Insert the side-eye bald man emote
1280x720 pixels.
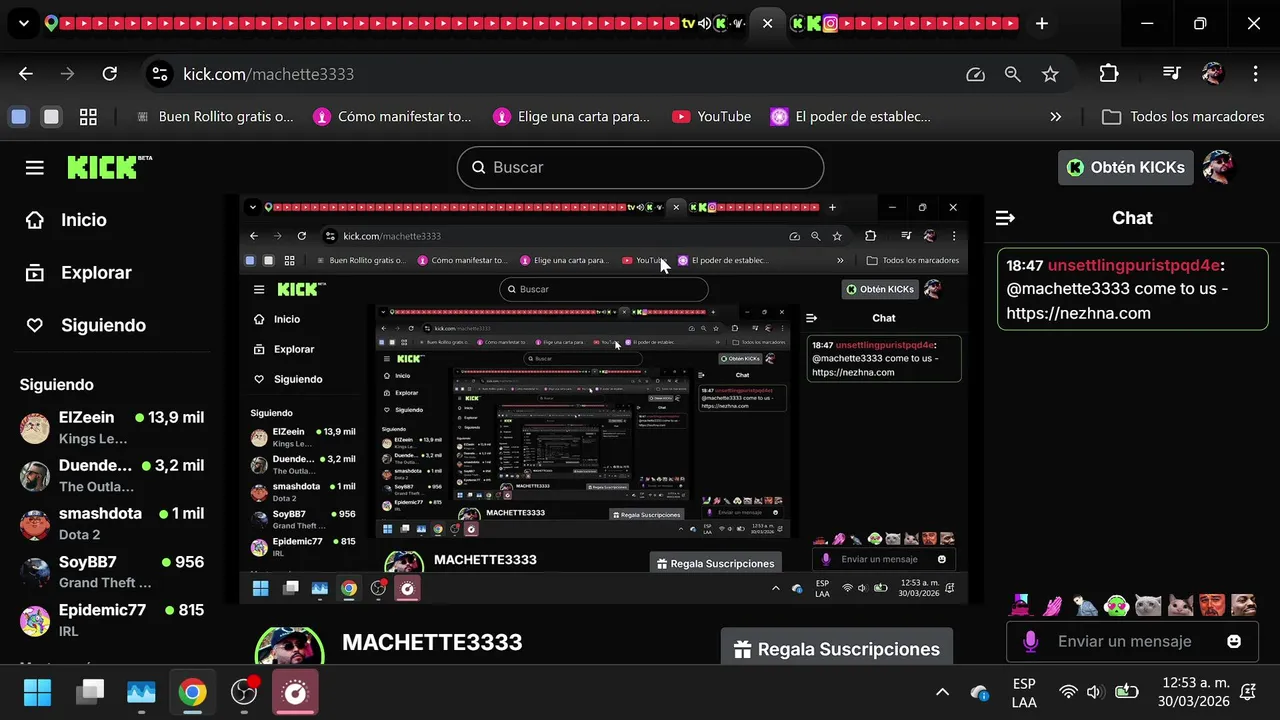point(1244,605)
